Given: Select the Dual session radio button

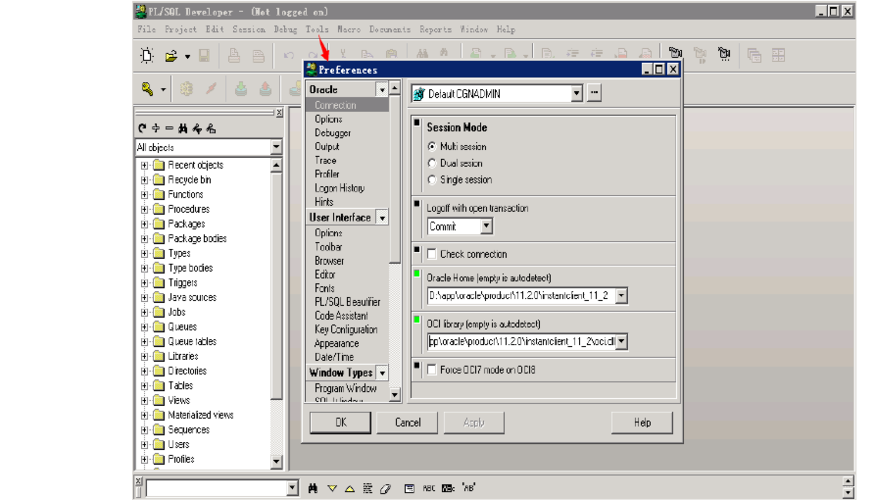Looking at the screenshot, I should pyautogui.click(x=432, y=163).
